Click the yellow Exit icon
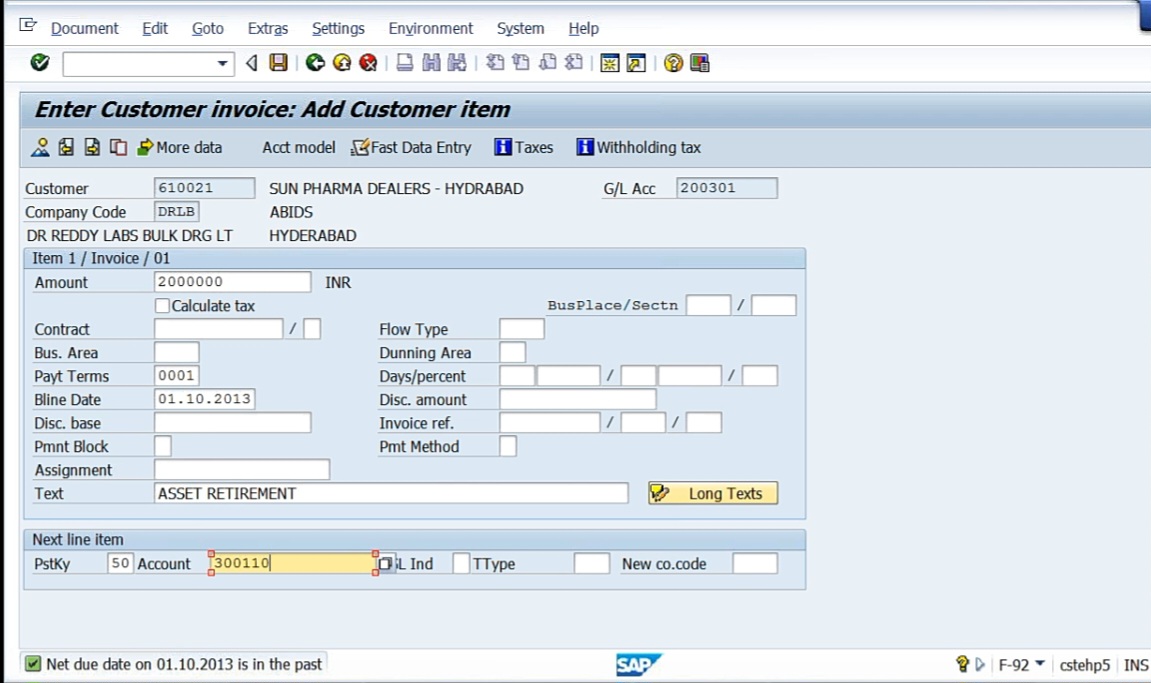This screenshot has width=1151, height=683. pyautogui.click(x=342, y=63)
